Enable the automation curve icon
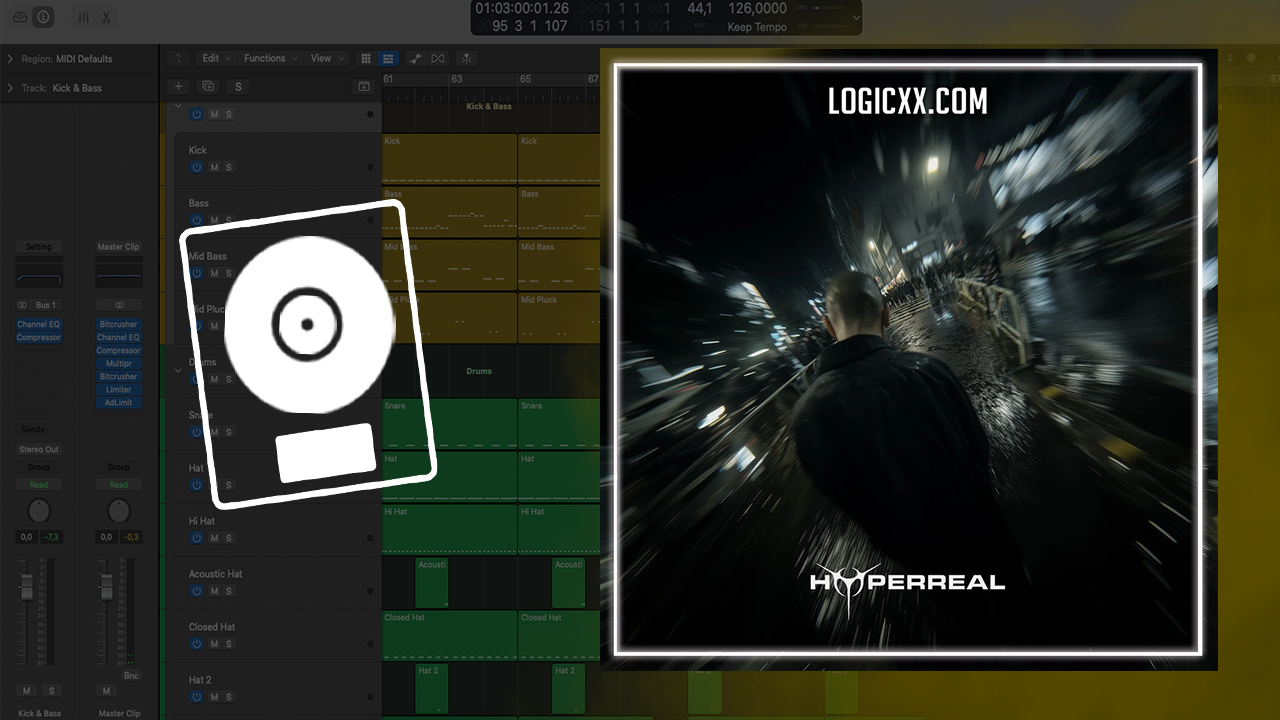 click(415, 59)
